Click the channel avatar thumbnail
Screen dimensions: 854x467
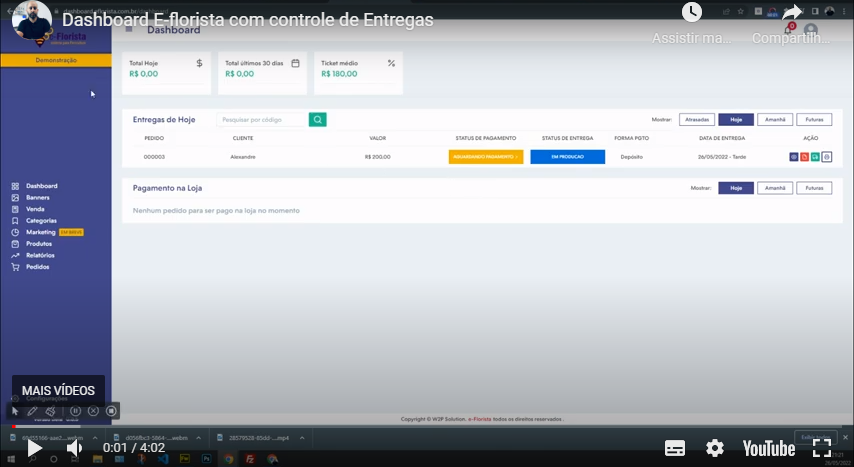click(x=32, y=21)
